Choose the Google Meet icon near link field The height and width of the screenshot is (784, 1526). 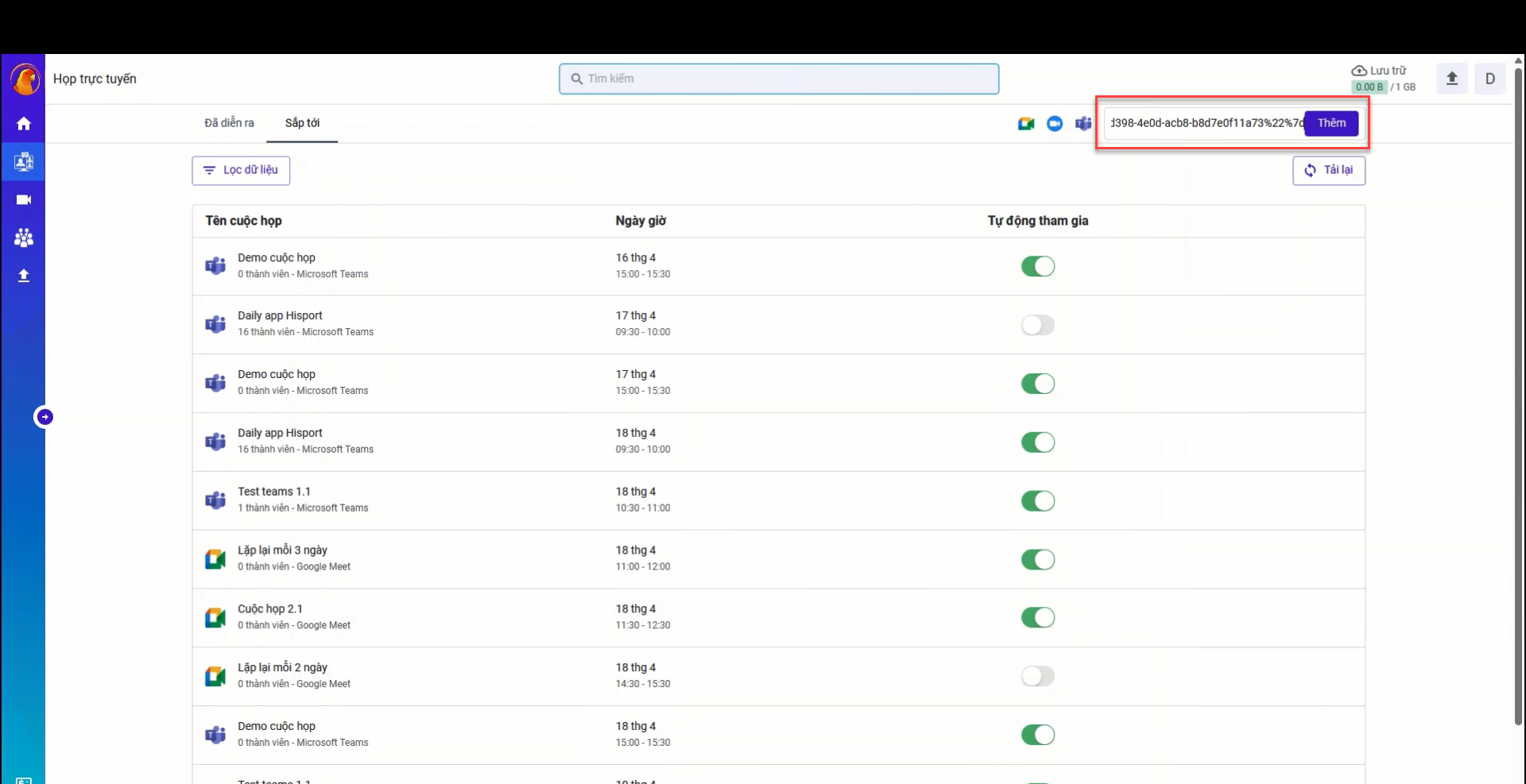[x=1026, y=124]
